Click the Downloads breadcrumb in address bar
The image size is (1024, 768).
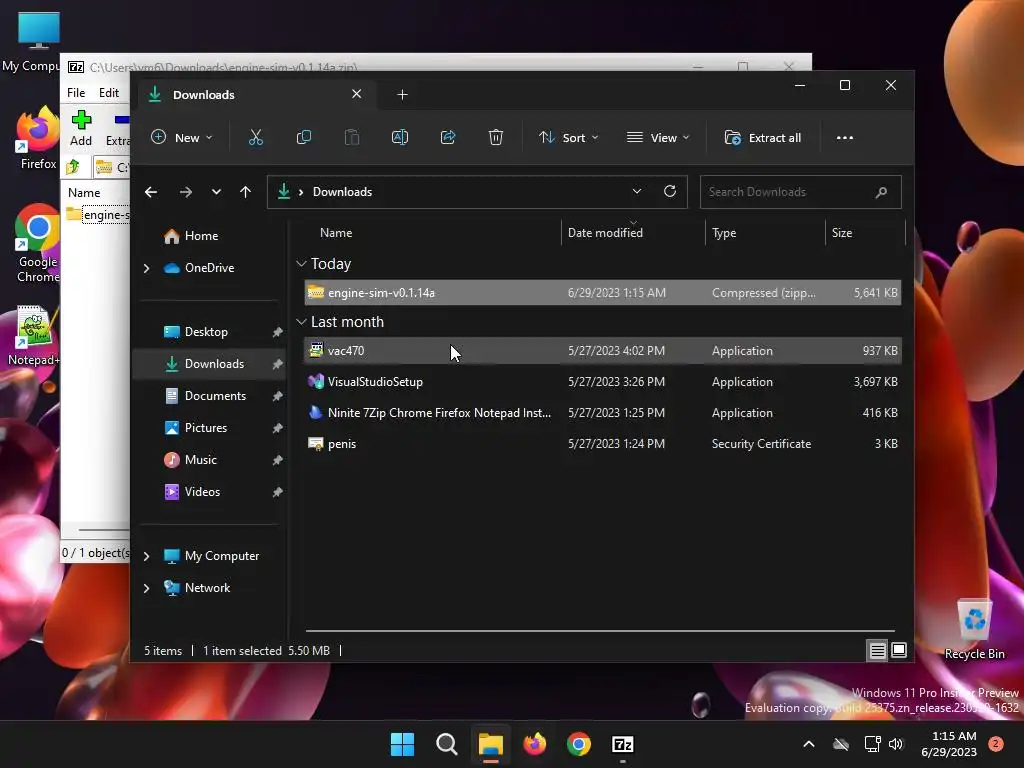tap(342, 192)
